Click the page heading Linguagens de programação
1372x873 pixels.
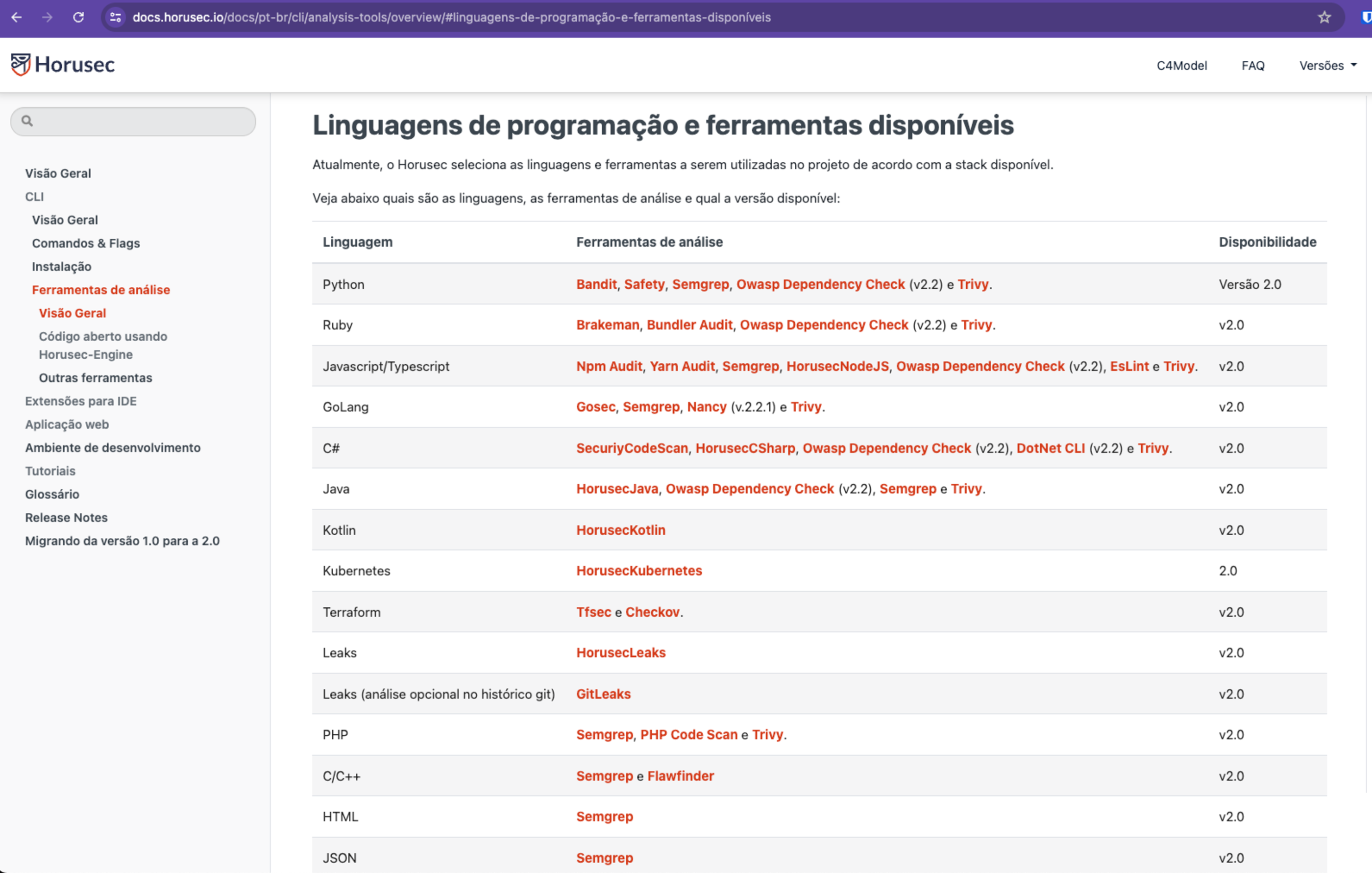(x=663, y=125)
